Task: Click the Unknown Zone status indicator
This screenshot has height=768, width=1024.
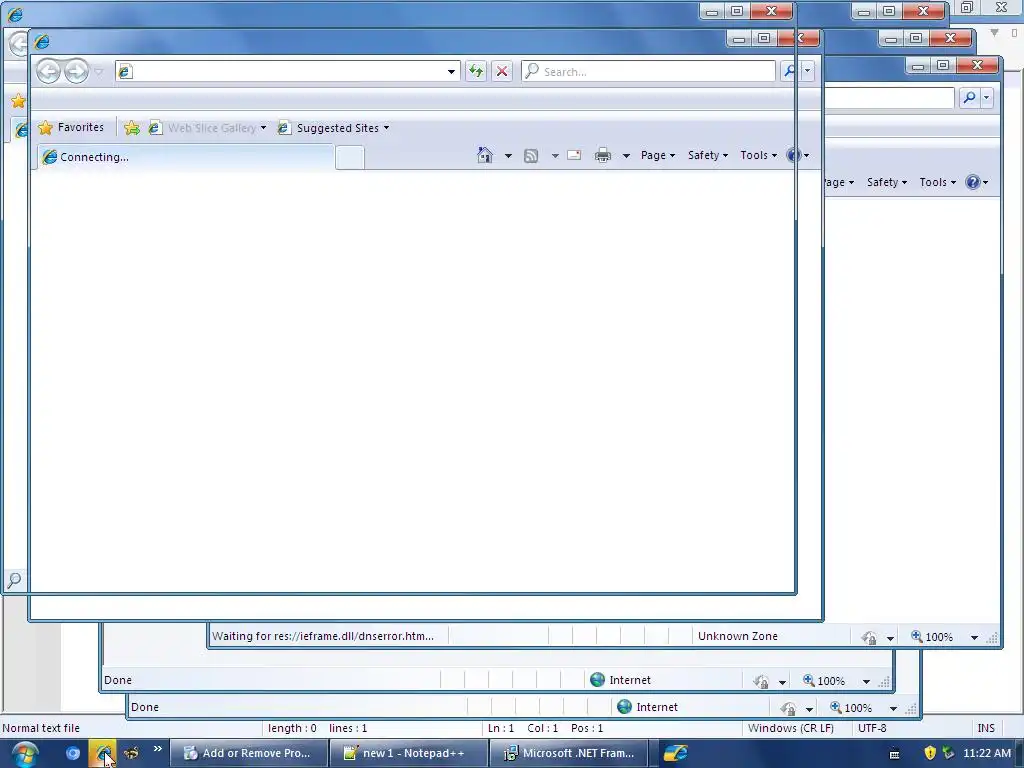Action: (x=738, y=636)
